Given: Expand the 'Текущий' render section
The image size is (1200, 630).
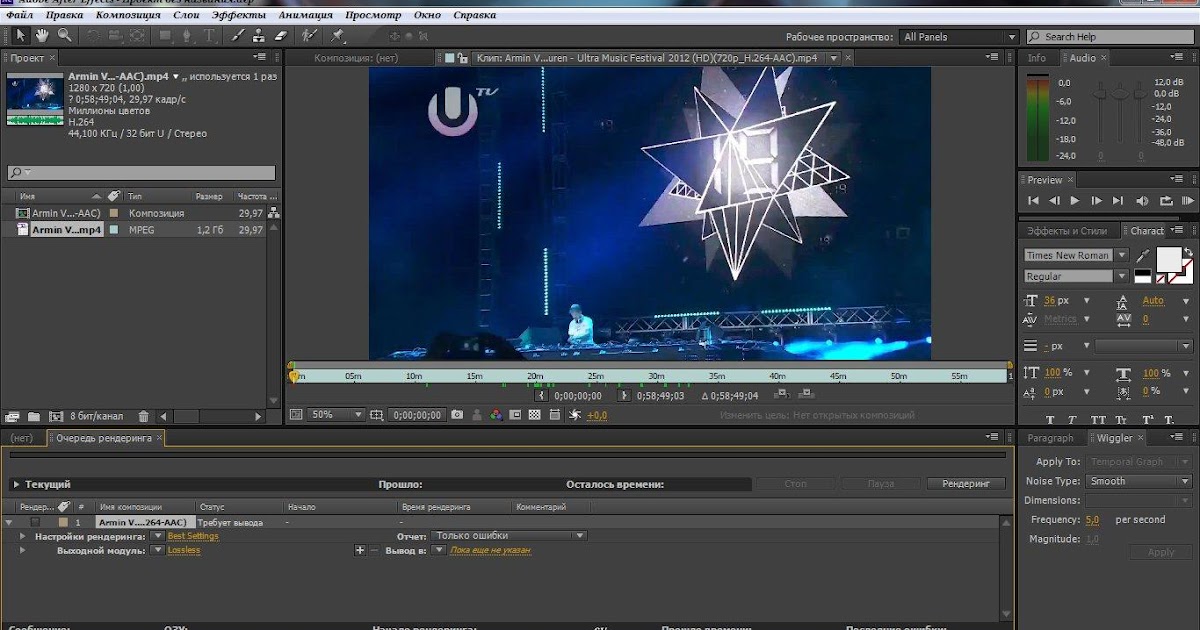Looking at the screenshot, I should pos(16,484).
